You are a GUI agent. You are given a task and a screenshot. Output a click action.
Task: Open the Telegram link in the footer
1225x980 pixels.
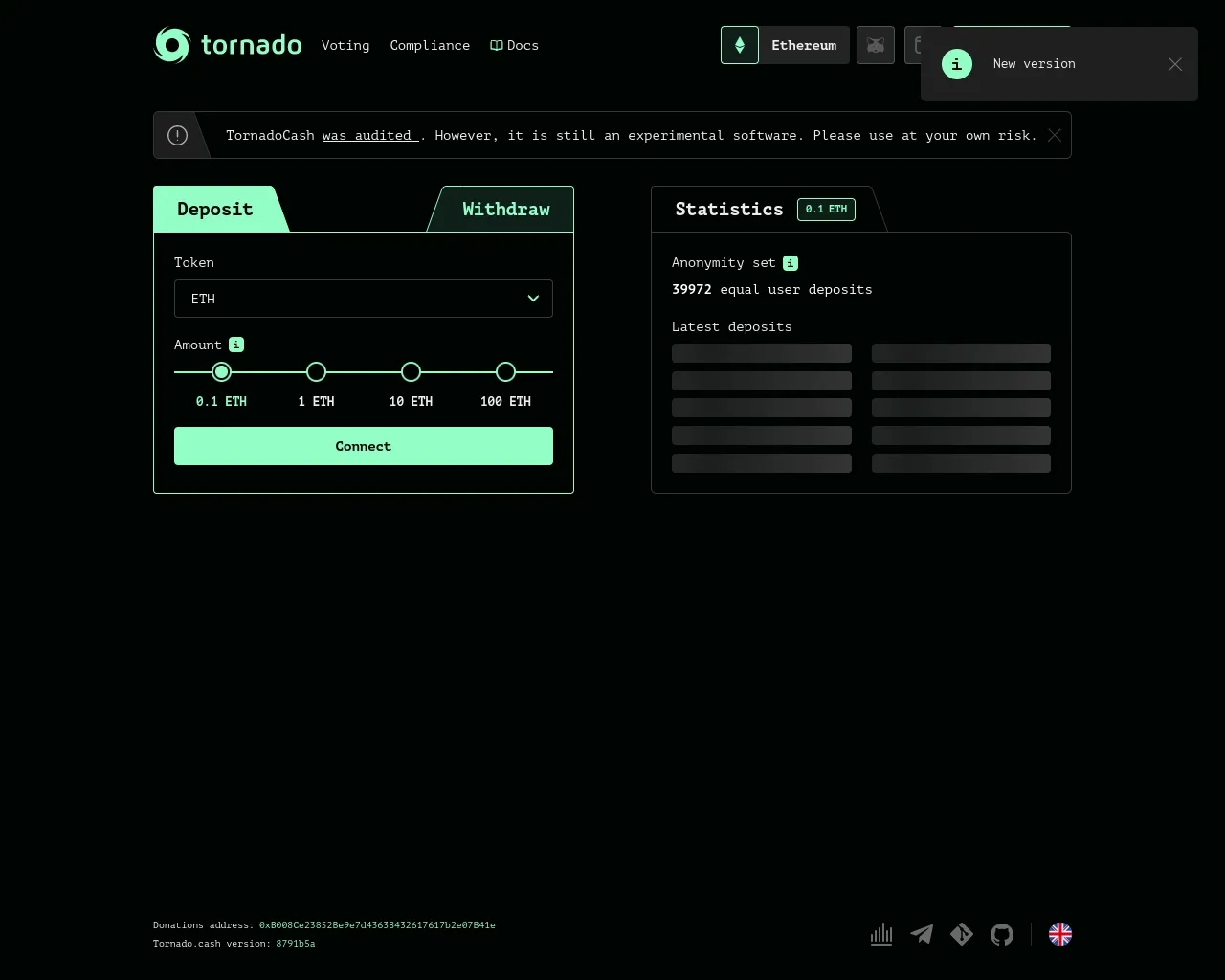pos(922,934)
